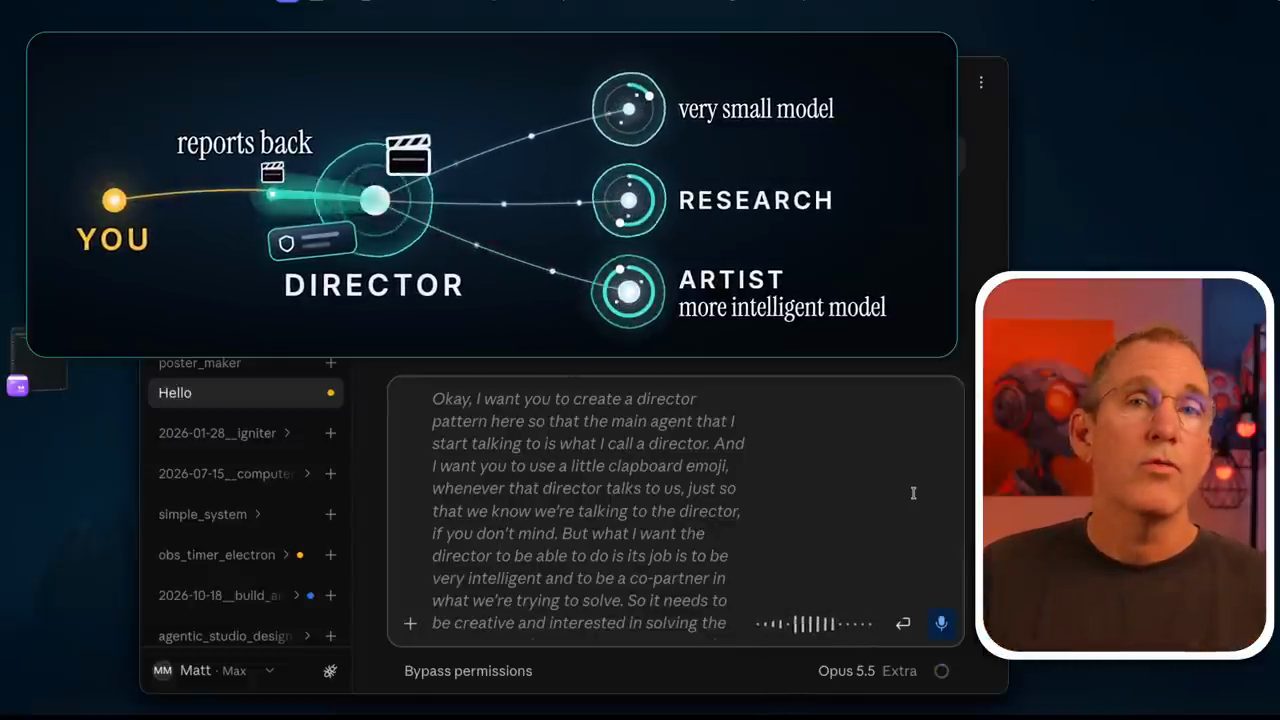Viewport: 1280px width, 720px height.
Task: Click the circular status ring beside Extra
Action: click(941, 671)
